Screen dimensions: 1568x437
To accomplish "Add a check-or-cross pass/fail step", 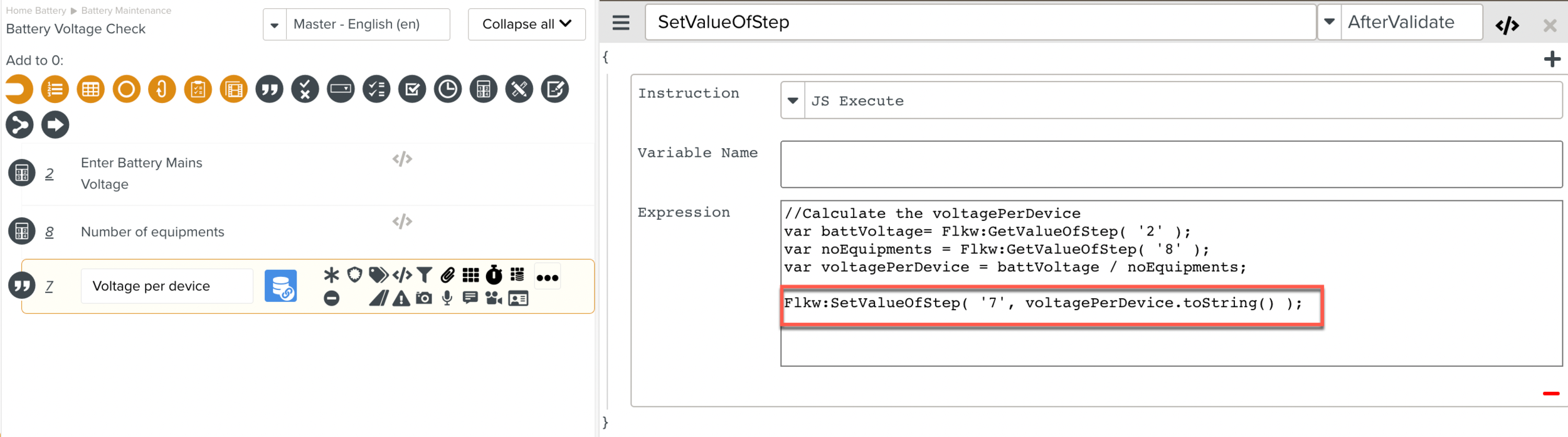I will (x=305, y=89).
